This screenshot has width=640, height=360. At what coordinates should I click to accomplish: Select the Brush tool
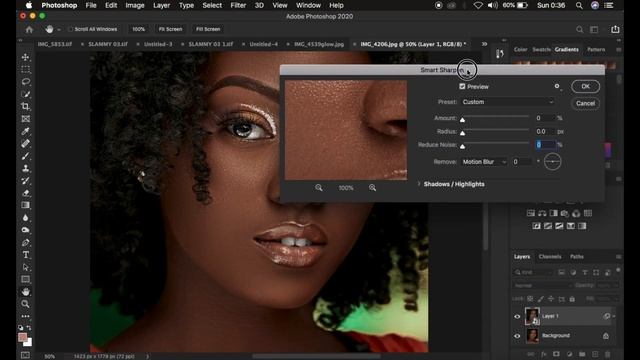(x=25, y=156)
